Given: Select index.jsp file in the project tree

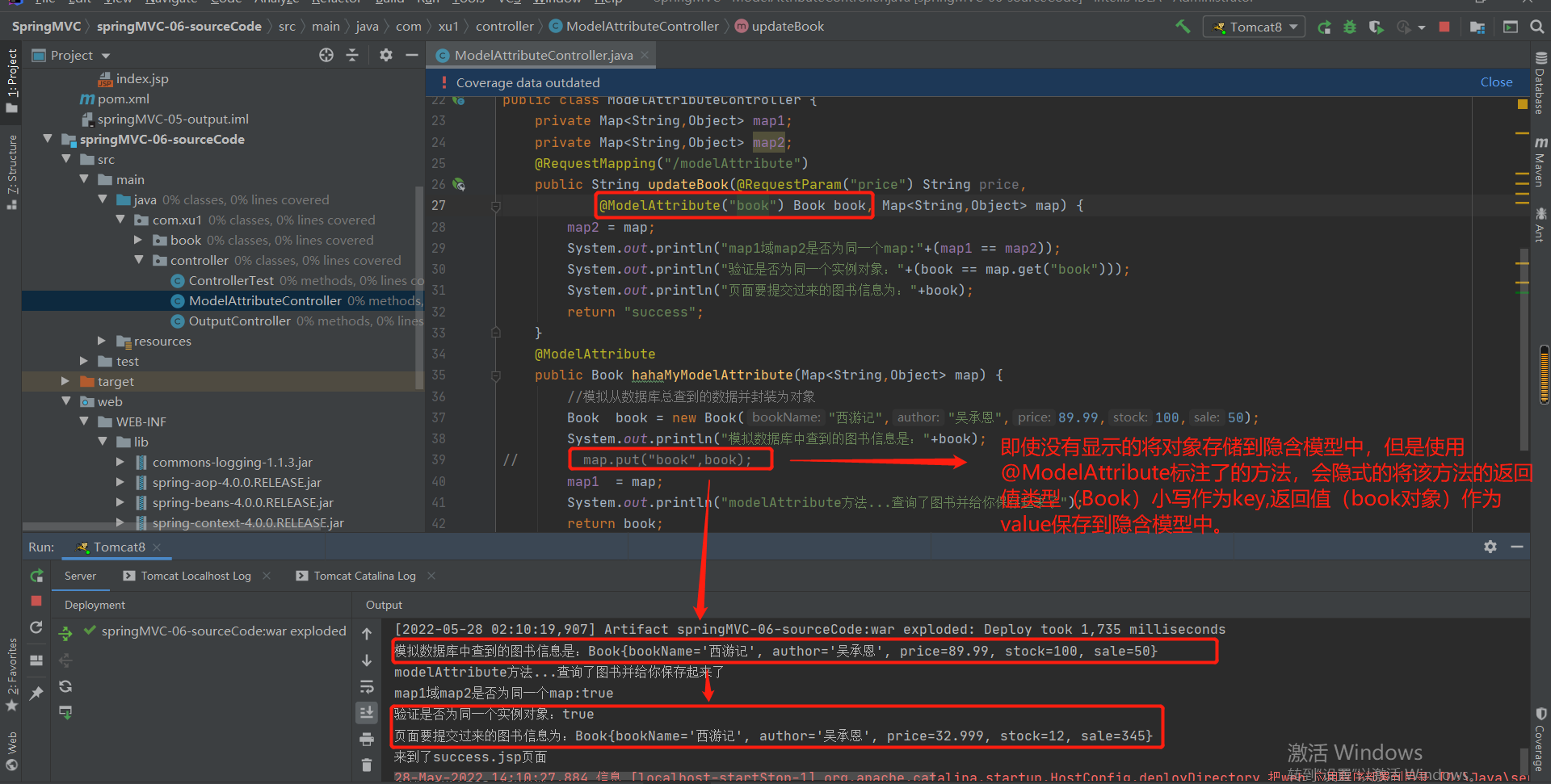Looking at the screenshot, I should click(x=133, y=78).
